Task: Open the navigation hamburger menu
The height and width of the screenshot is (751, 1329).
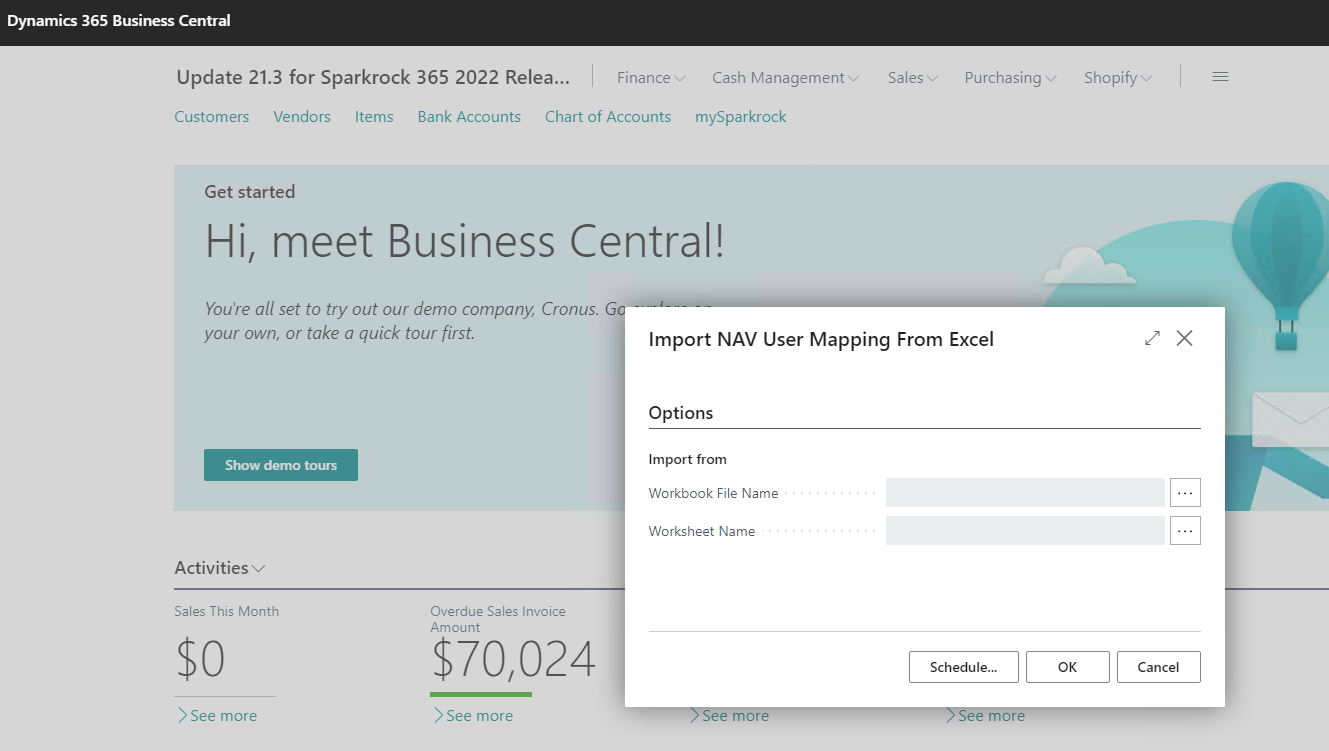Action: tap(1220, 76)
